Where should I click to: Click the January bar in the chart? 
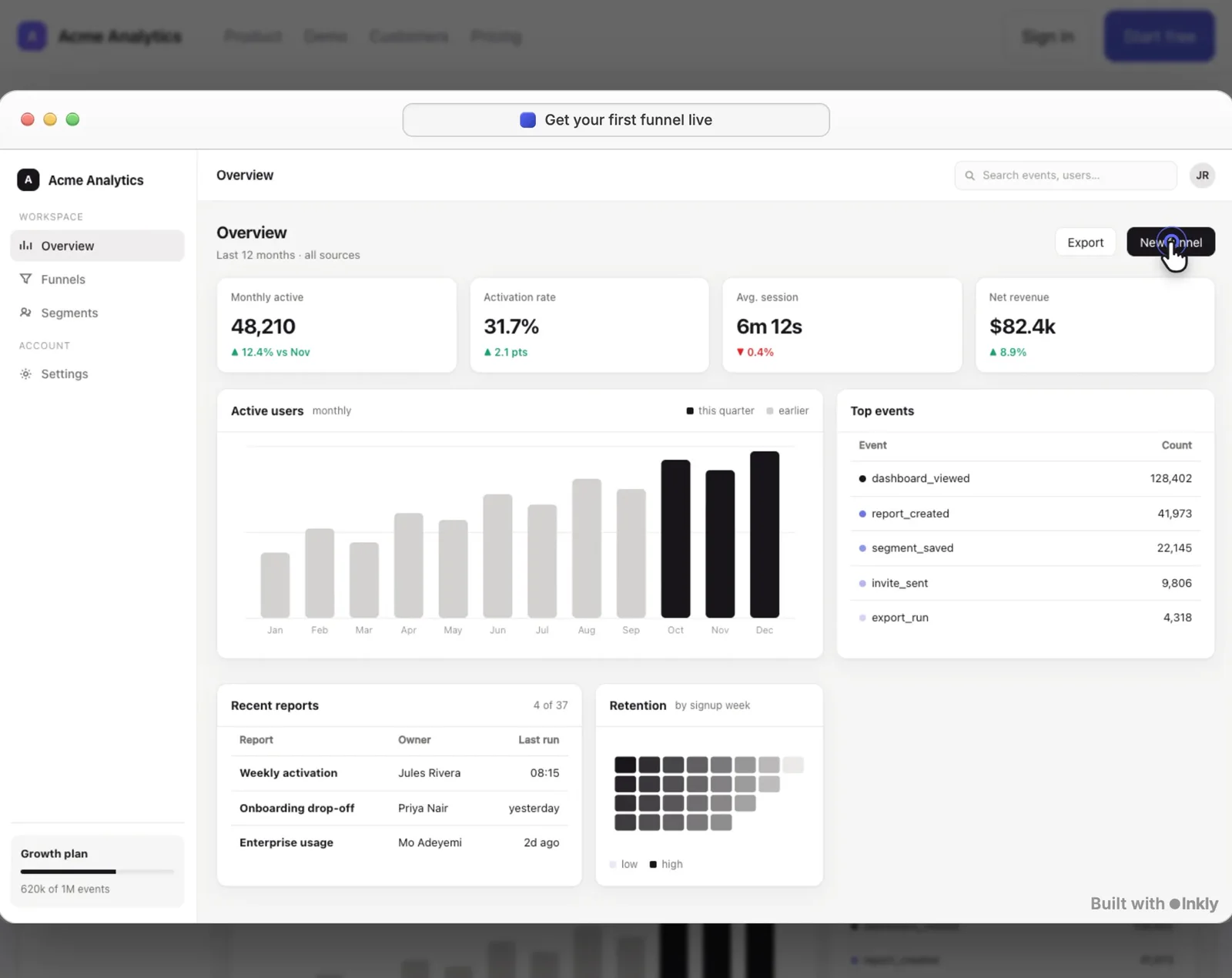275,585
